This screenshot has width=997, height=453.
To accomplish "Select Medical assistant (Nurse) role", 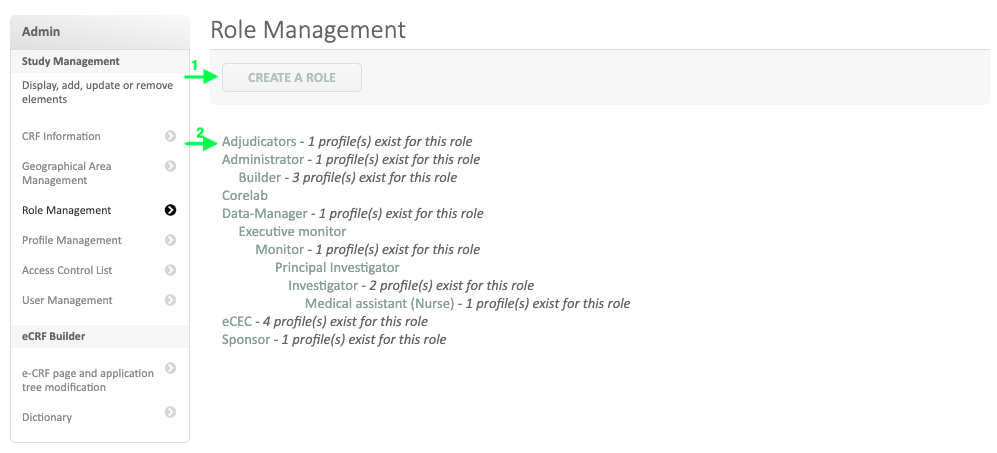I will 379,304.
